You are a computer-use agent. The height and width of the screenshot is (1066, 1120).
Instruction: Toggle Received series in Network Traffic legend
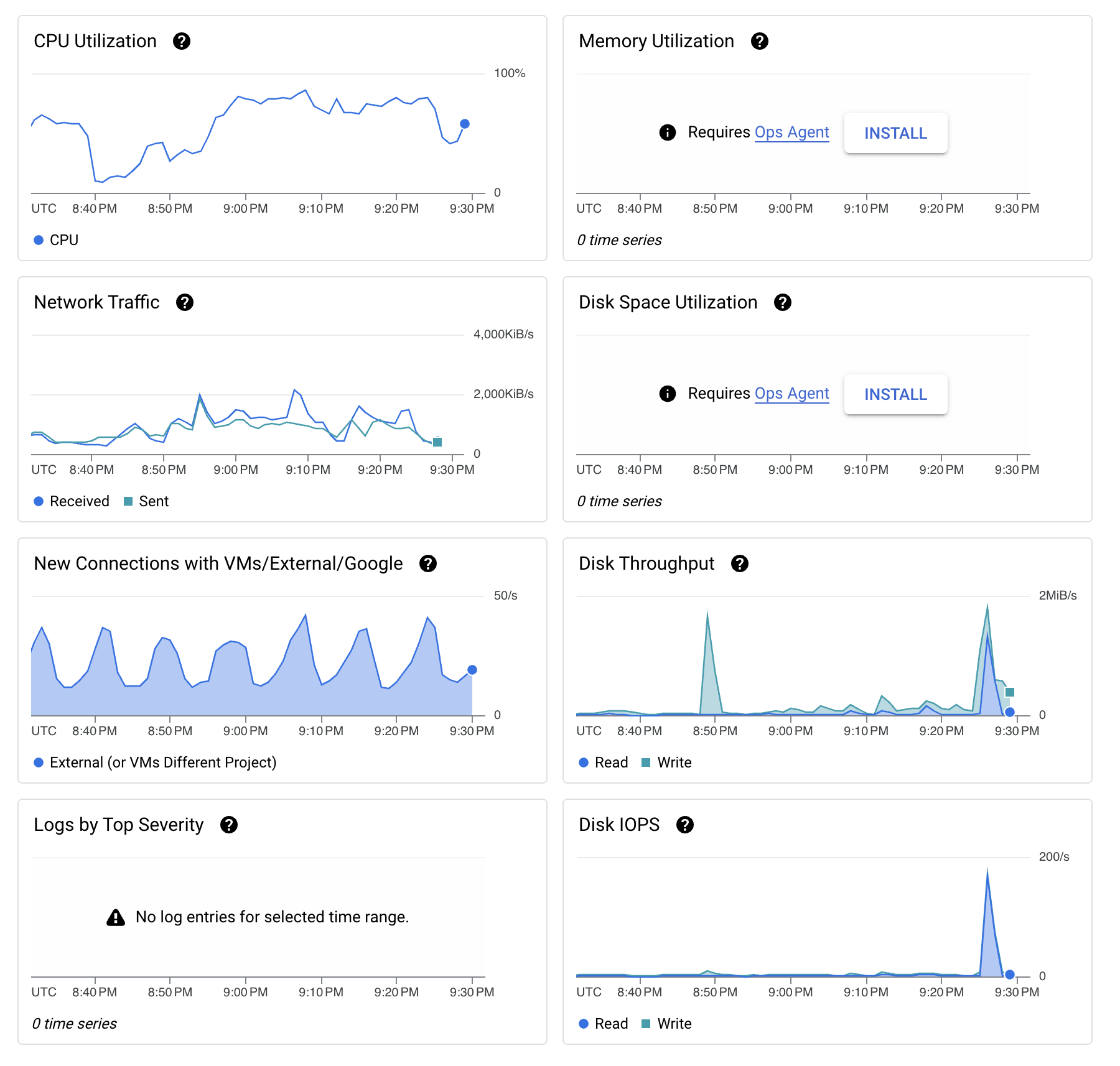pyautogui.click(x=72, y=501)
